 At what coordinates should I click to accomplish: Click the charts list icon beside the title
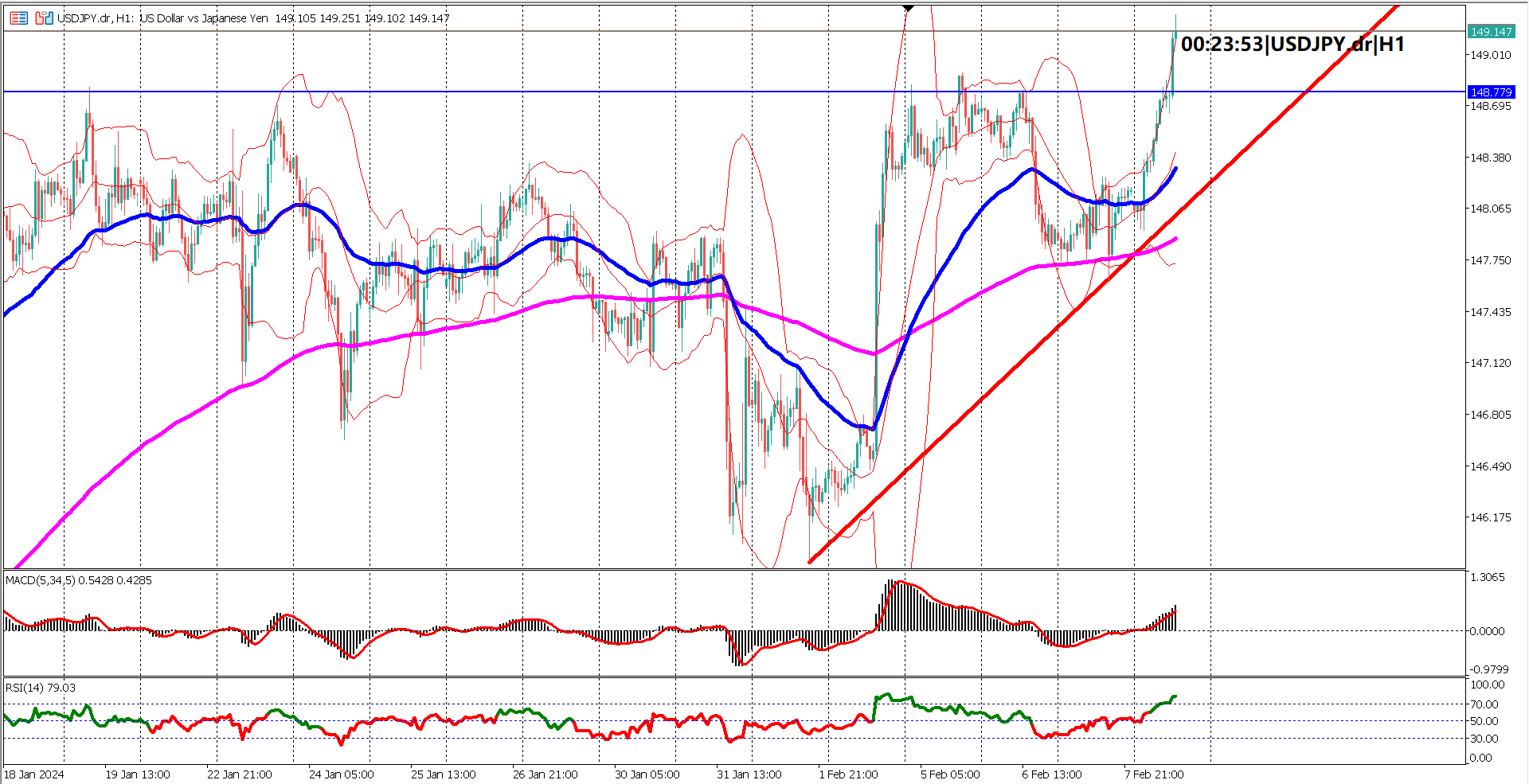44,18
